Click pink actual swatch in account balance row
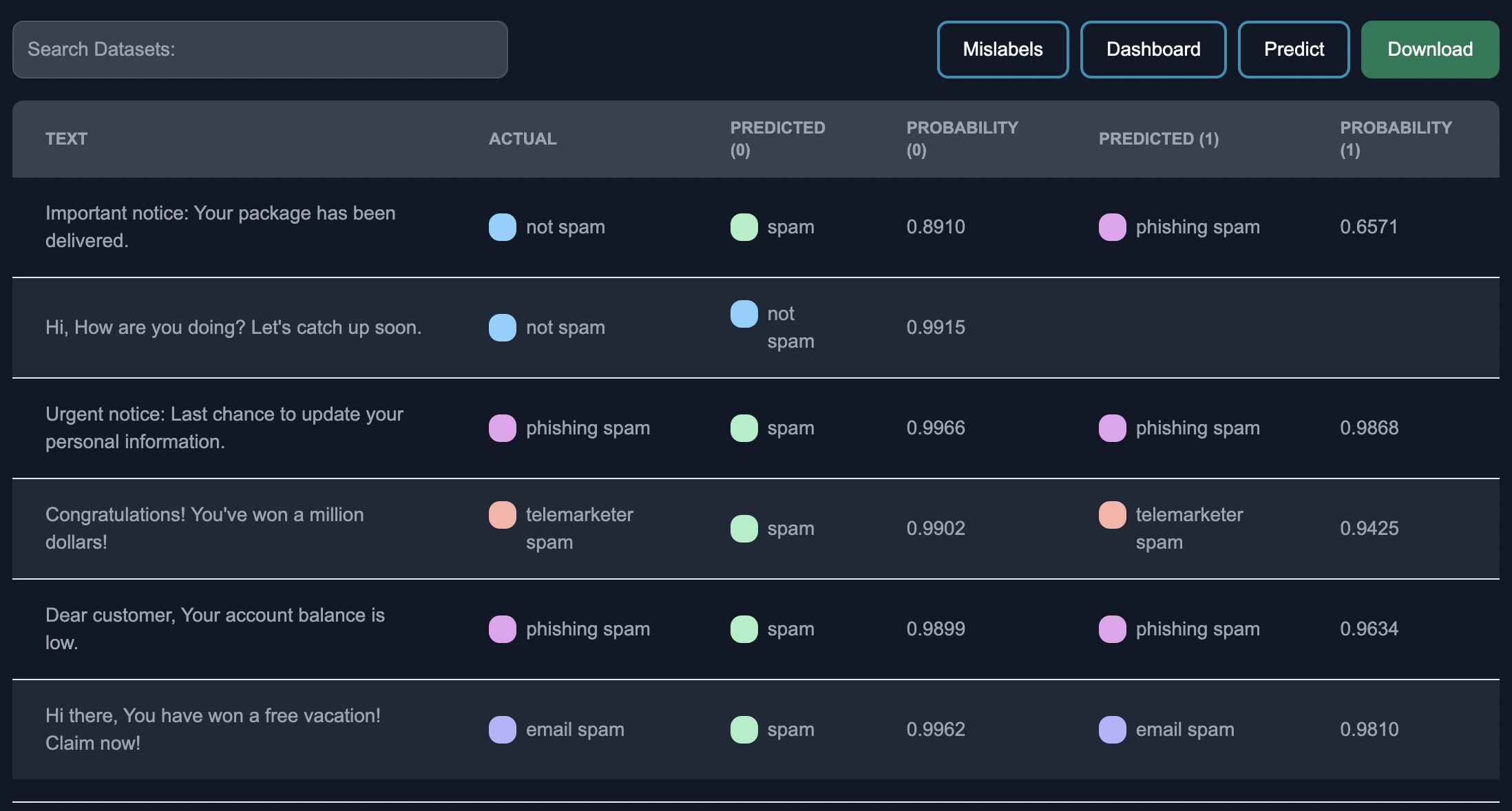Viewport: 1512px width, 811px height. tap(503, 629)
